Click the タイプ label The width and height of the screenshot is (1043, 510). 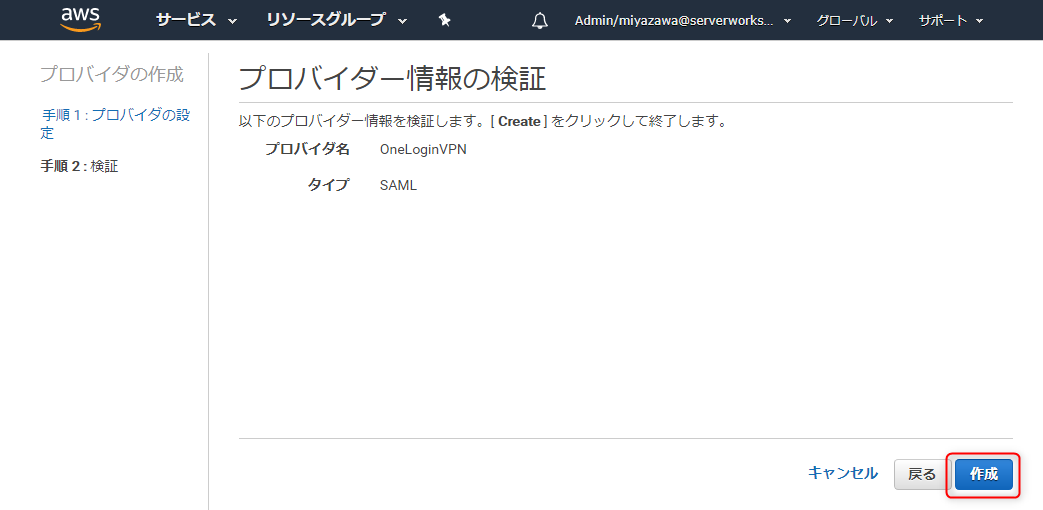click(x=328, y=186)
